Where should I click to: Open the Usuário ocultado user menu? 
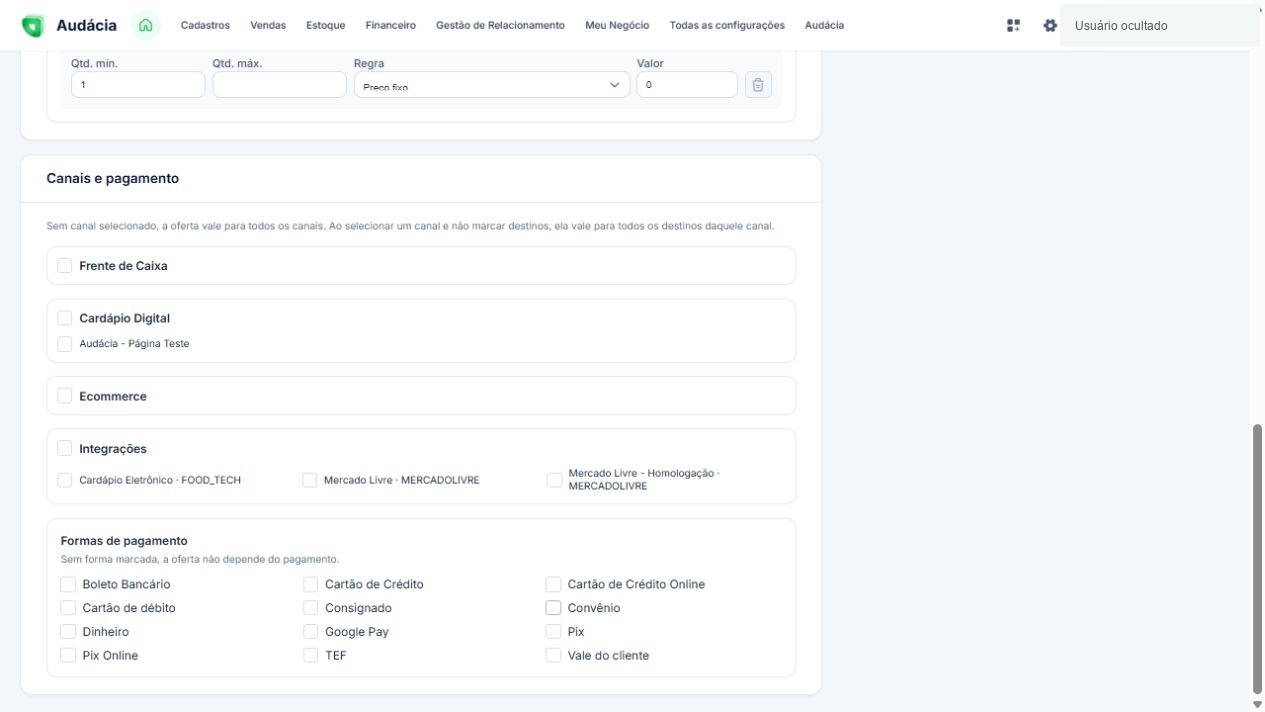click(1160, 26)
